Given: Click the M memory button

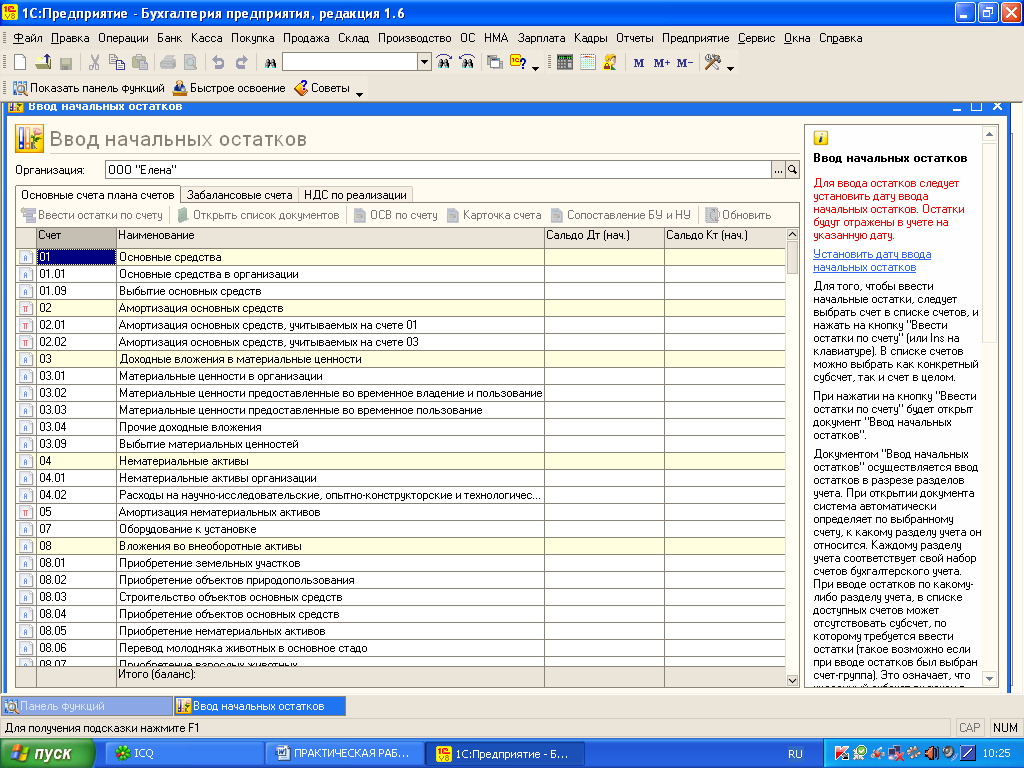Looking at the screenshot, I should [639, 63].
